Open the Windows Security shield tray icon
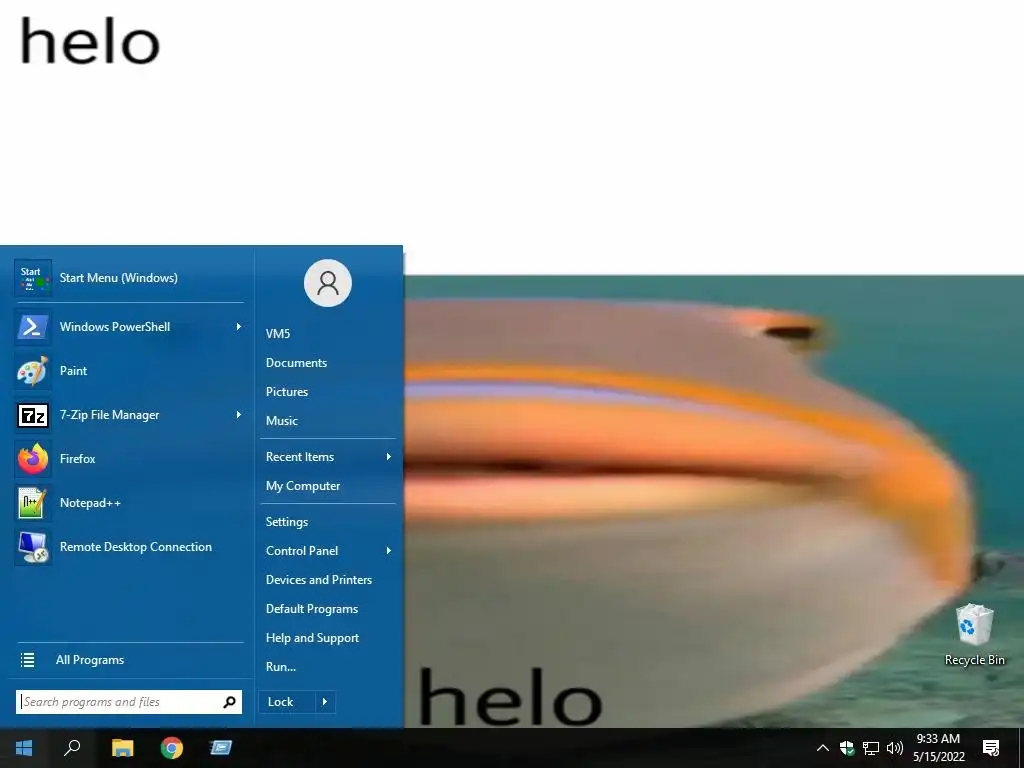1024x768 pixels. click(847, 748)
